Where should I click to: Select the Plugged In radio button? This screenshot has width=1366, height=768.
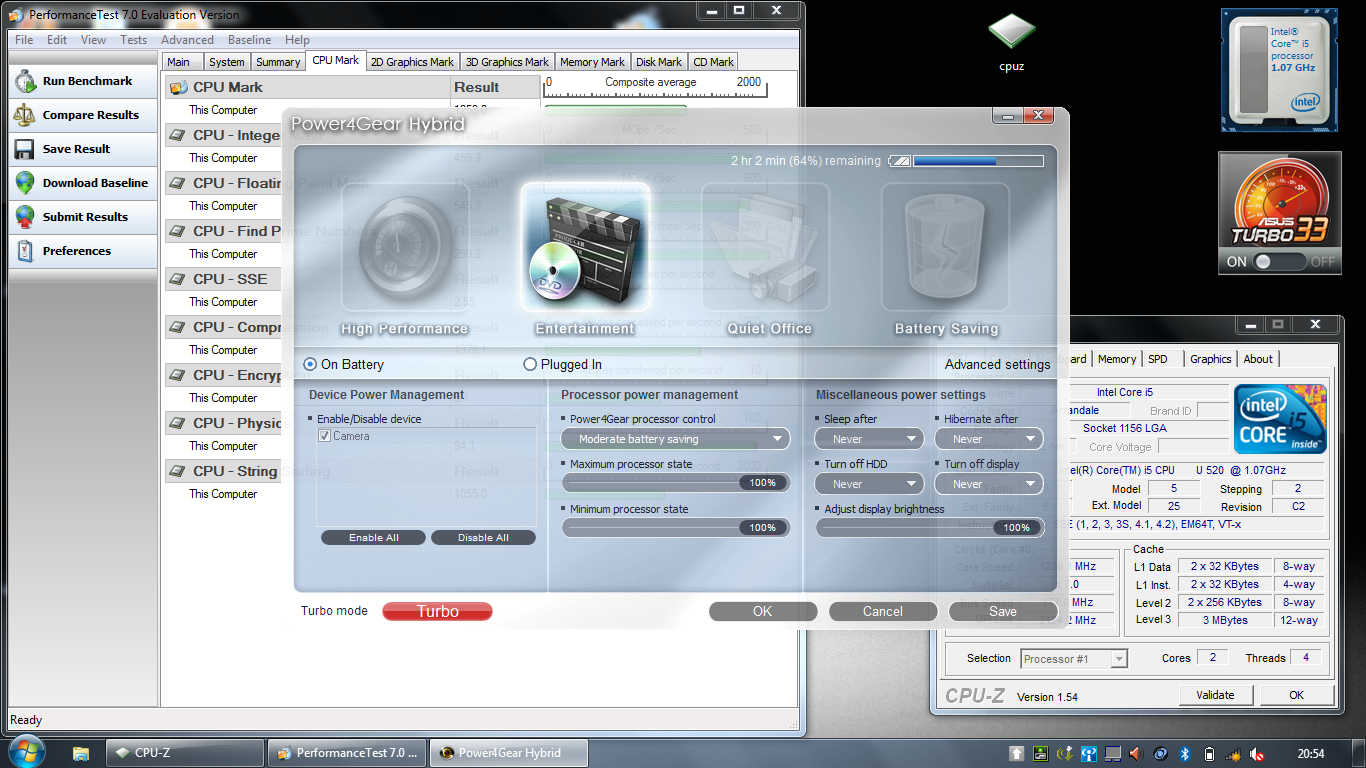[x=530, y=365]
